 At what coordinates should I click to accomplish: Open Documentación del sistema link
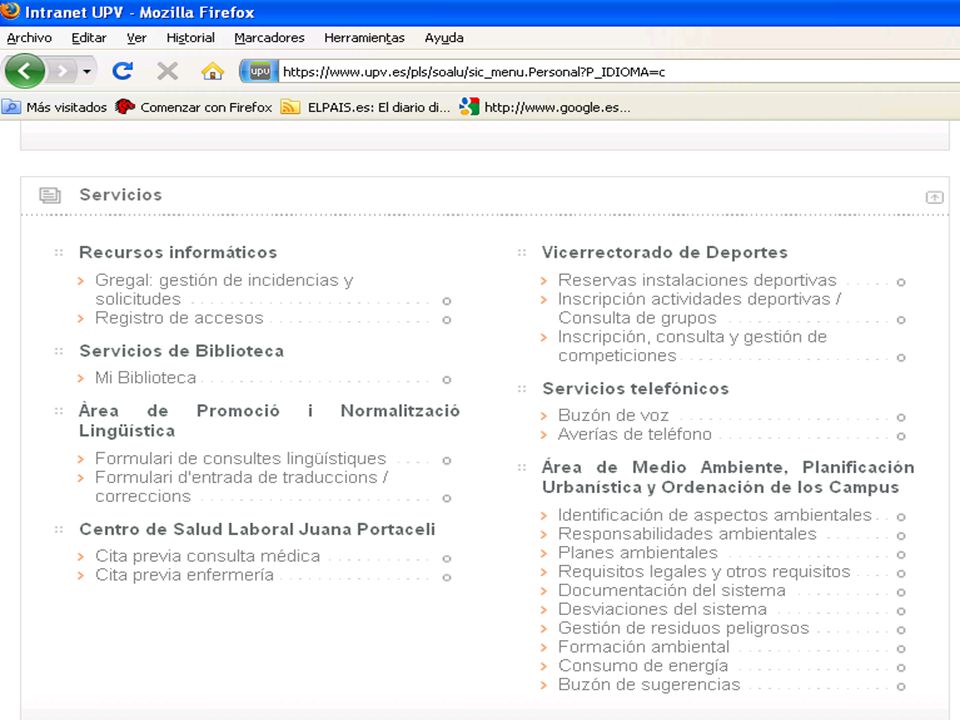click(x=672, y=590)
